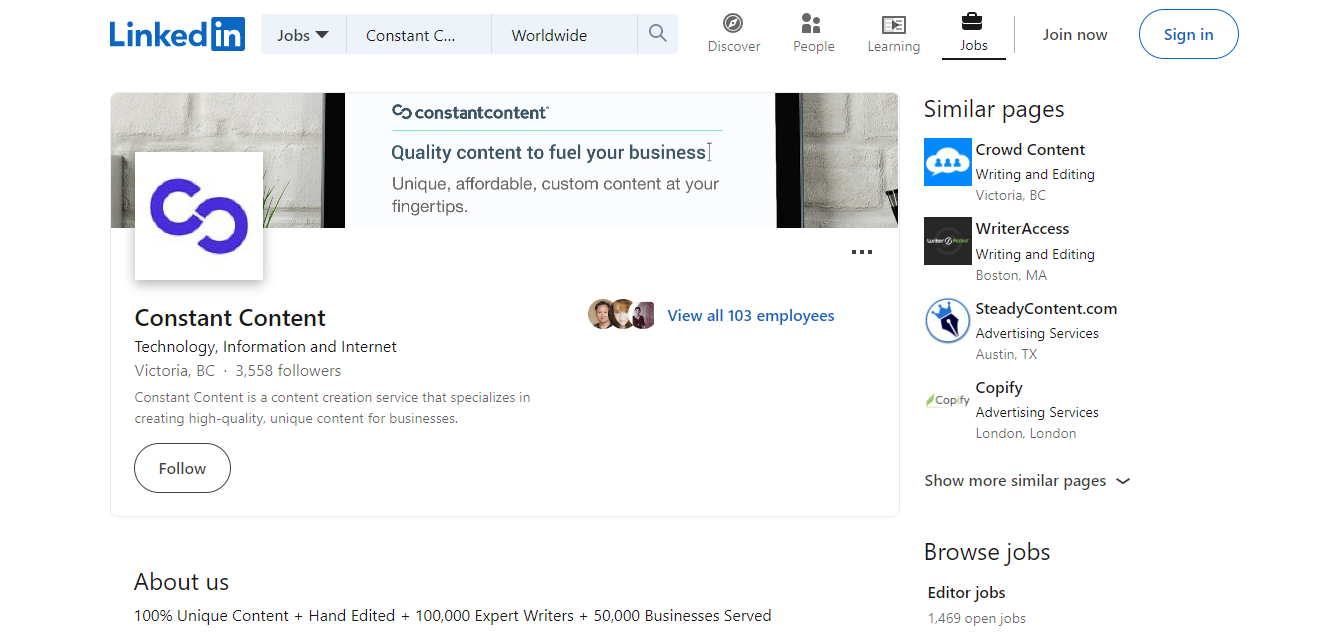1321x643 pixels.
Task: Click the '3,558 followers' text
Action: 288,371
